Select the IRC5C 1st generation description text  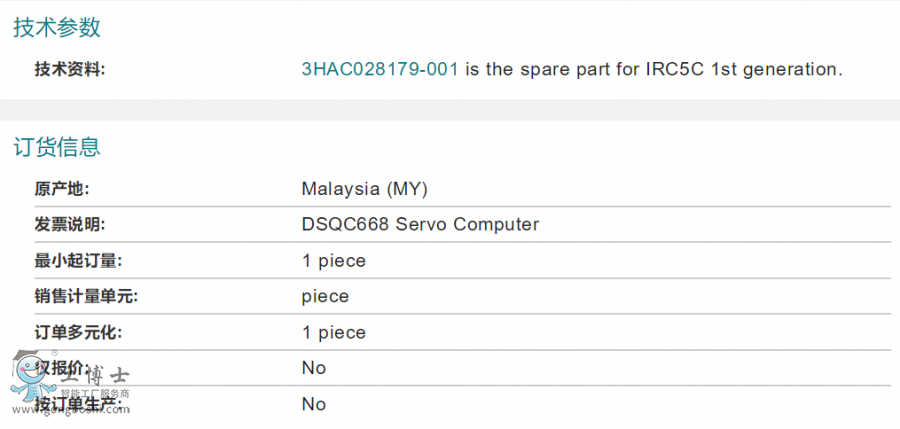pos(654,69)
